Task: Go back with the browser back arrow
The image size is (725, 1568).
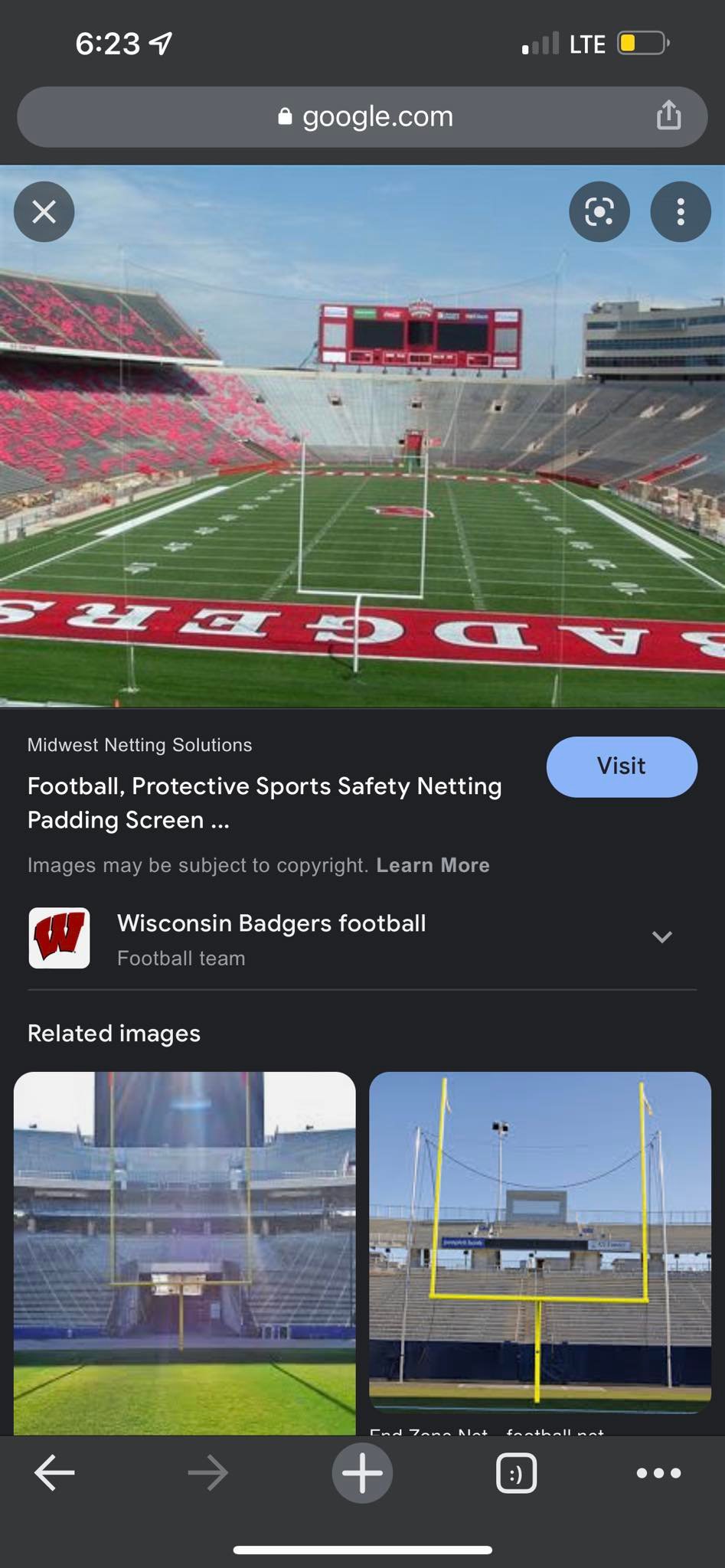Action: point(54,1472)
